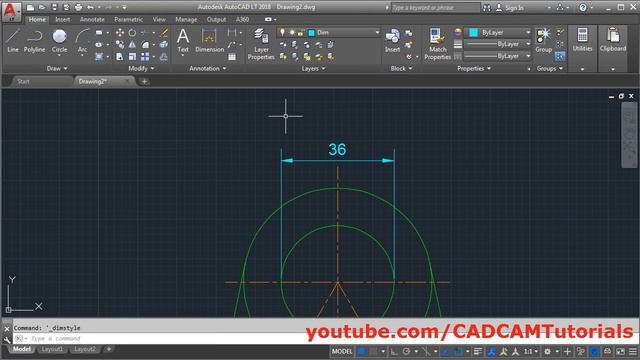Click the Group tool
The height and width of the screenshot is (360, 640).
coord(543,40)
